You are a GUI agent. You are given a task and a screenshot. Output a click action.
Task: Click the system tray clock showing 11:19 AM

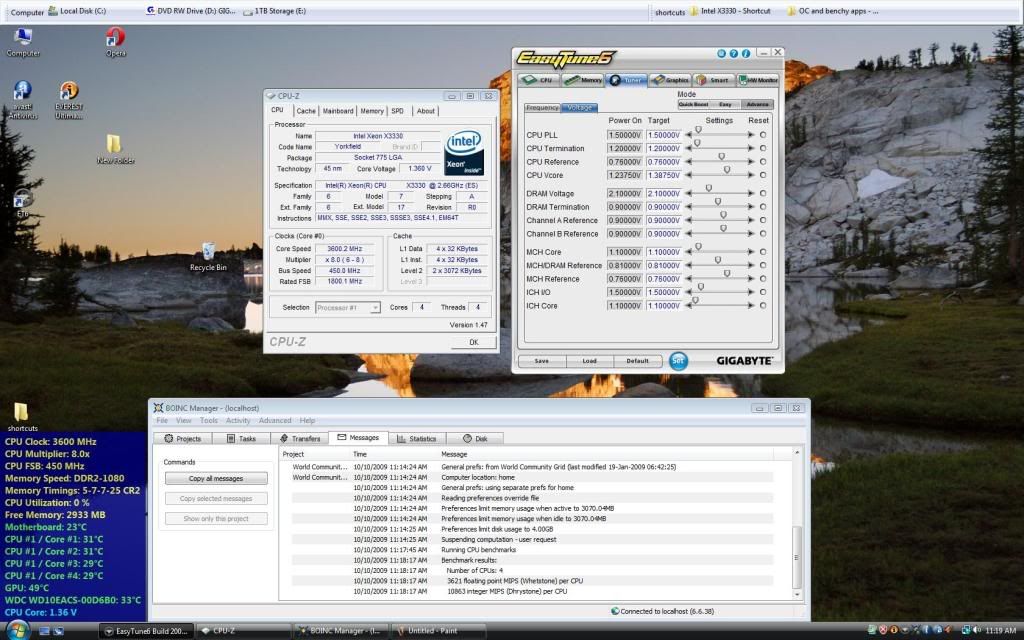1000,631
